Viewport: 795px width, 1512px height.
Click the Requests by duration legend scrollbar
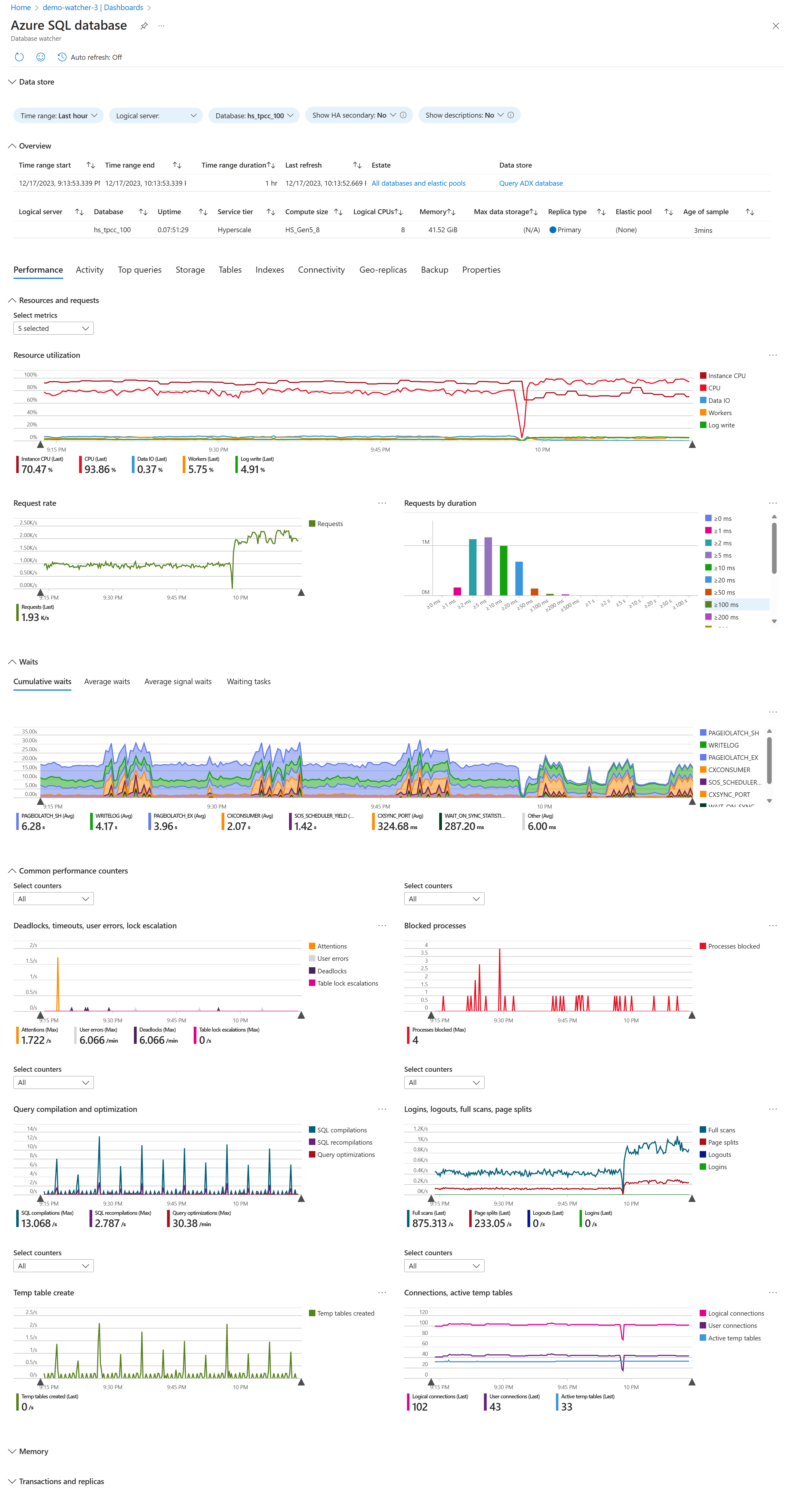(774, 548)
